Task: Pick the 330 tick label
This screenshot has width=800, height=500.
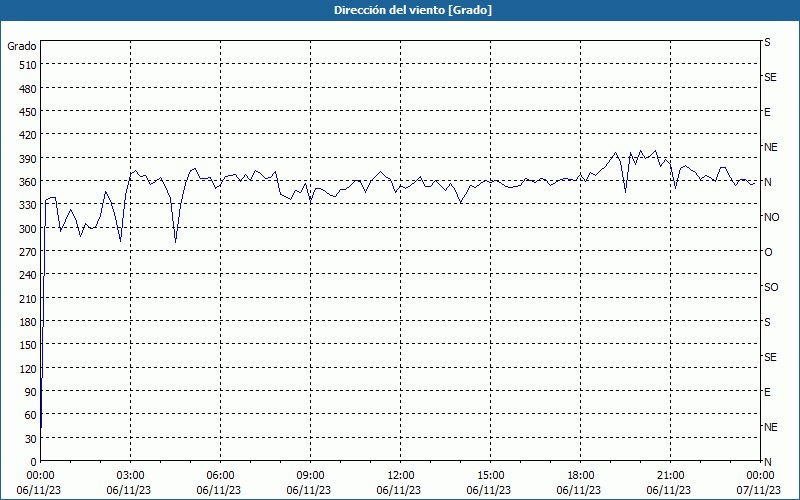Action: tap(28, 205)
